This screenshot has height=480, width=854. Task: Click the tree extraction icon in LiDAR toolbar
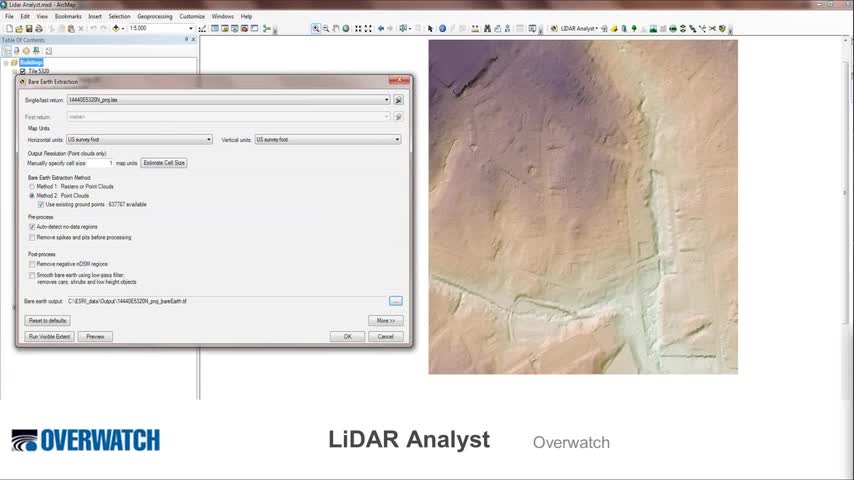pyautogui.click(x=634, y=28)
